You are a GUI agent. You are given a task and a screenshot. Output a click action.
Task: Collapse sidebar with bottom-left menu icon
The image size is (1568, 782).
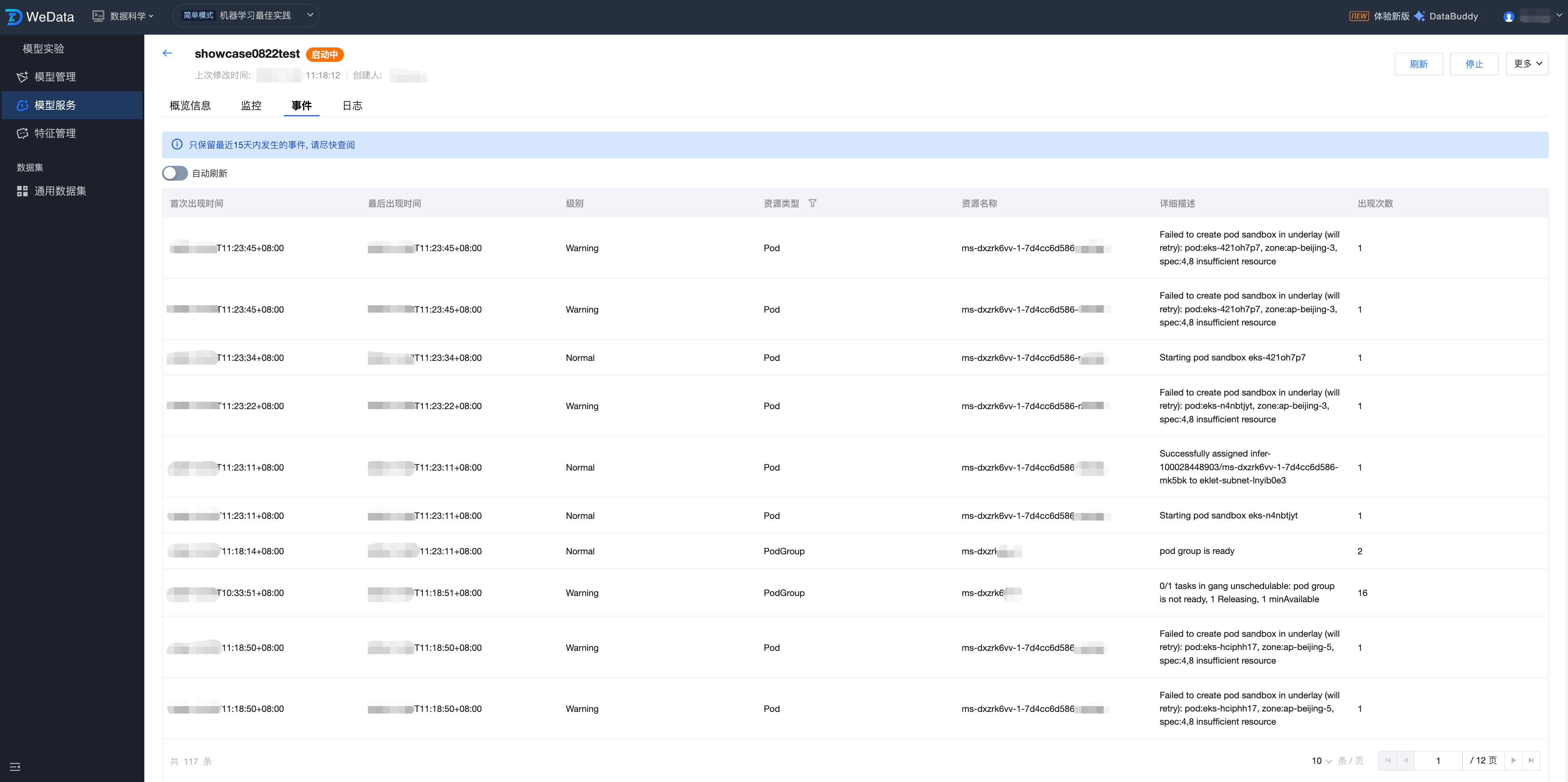coord(15,766)
